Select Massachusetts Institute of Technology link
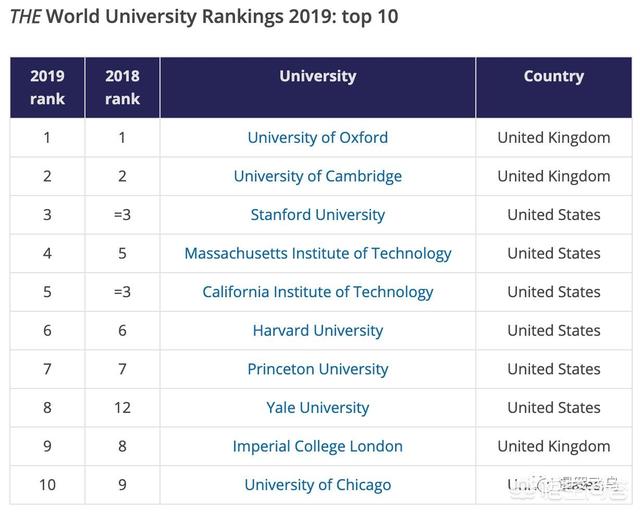640x512 pixels. 317,253
